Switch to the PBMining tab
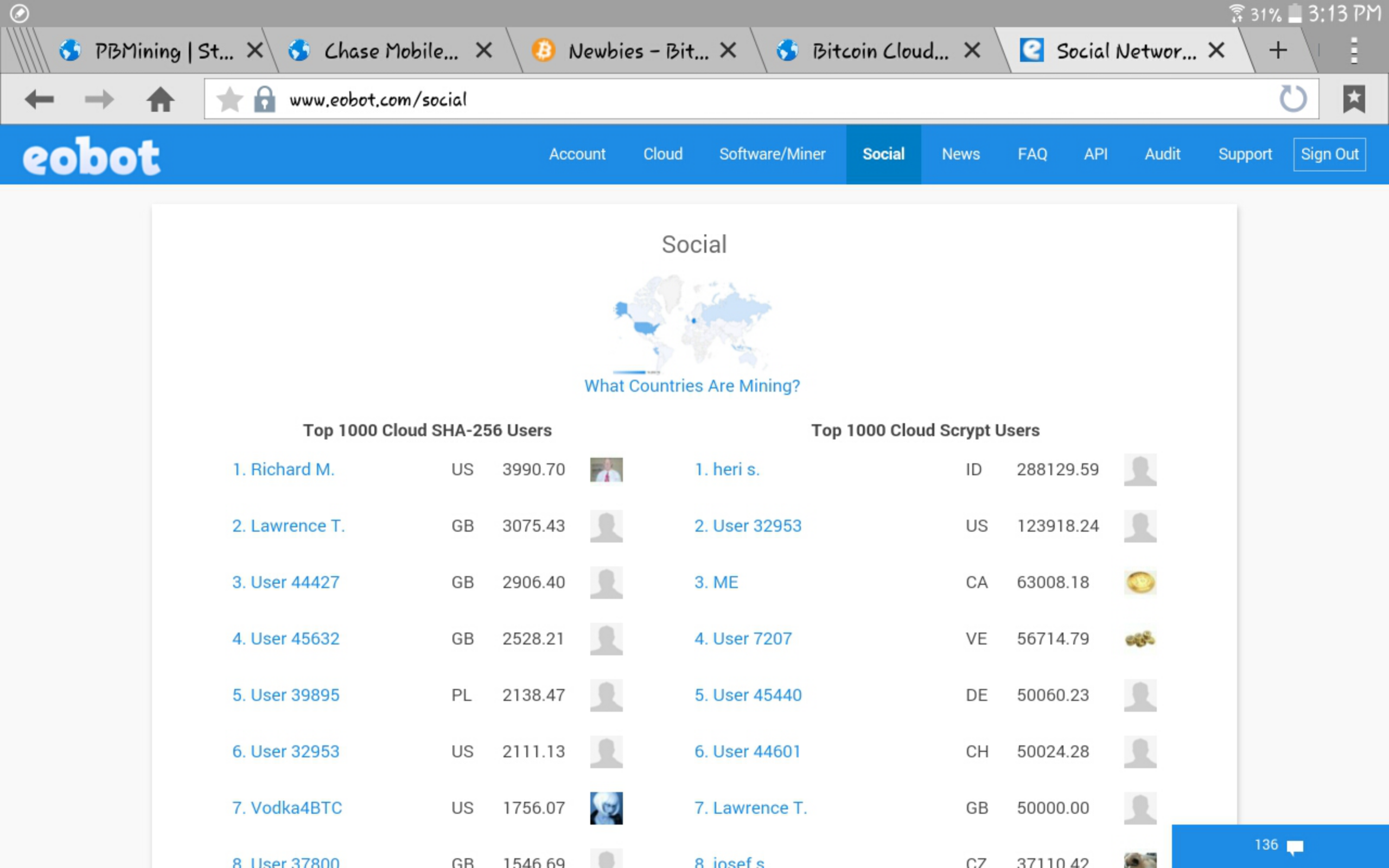Image resolution: width=1389 pixels, height=868 pixels. (x=149, y=50)
